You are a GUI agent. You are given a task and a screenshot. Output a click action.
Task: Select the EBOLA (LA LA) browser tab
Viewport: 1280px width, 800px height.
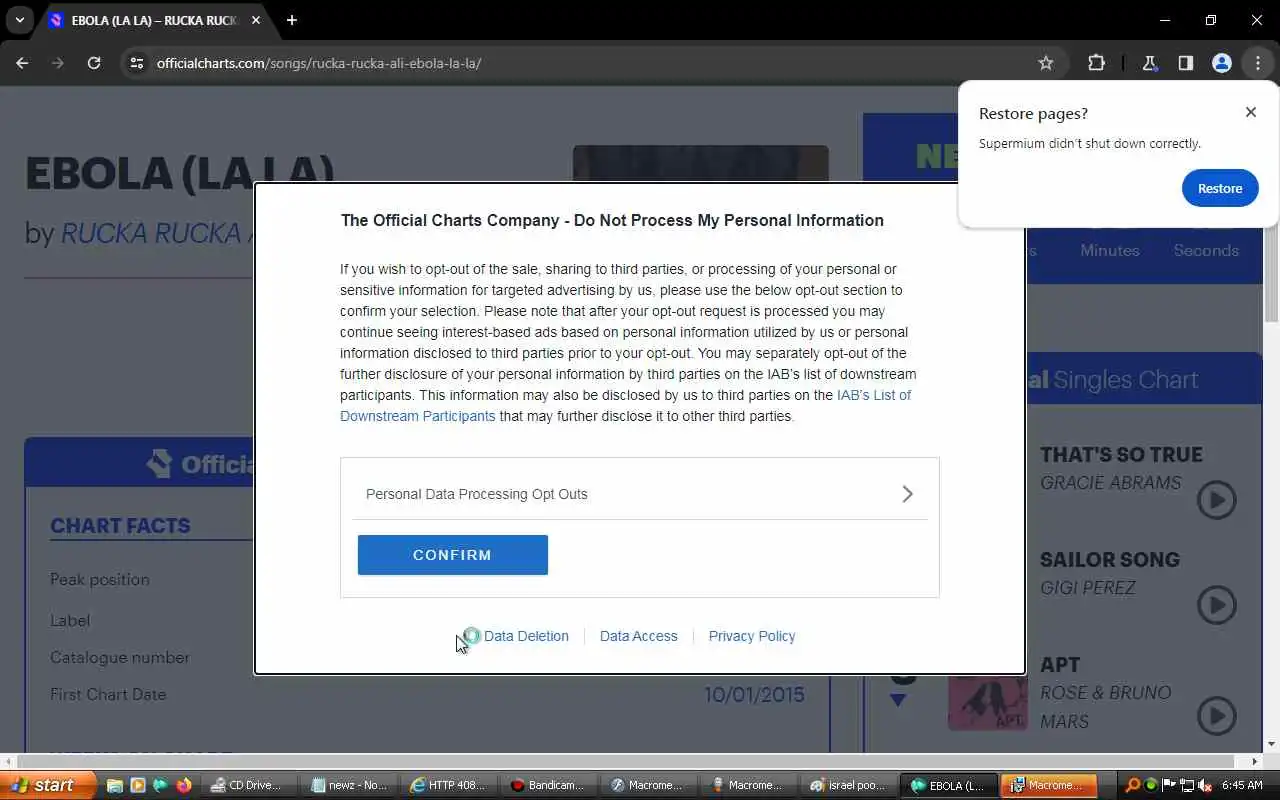pos(155,20)
